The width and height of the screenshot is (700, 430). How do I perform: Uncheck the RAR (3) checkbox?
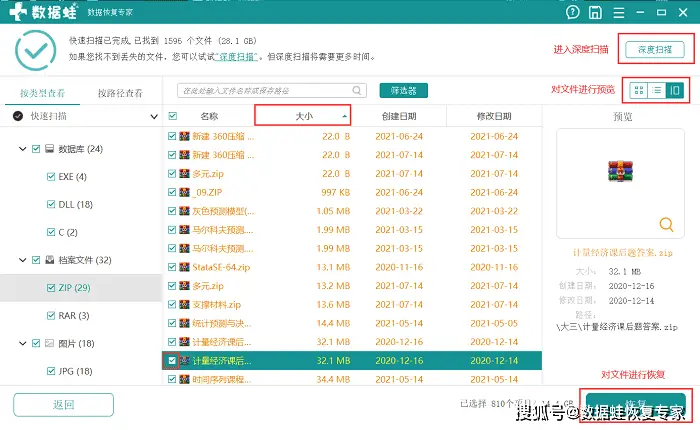click(51, 316)
